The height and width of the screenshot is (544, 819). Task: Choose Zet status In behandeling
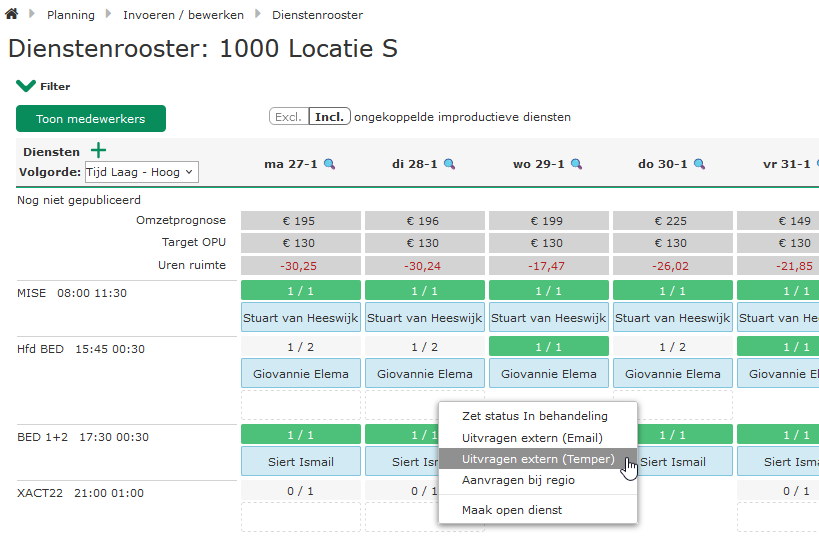pyautogui.click(x=534, y=416)
